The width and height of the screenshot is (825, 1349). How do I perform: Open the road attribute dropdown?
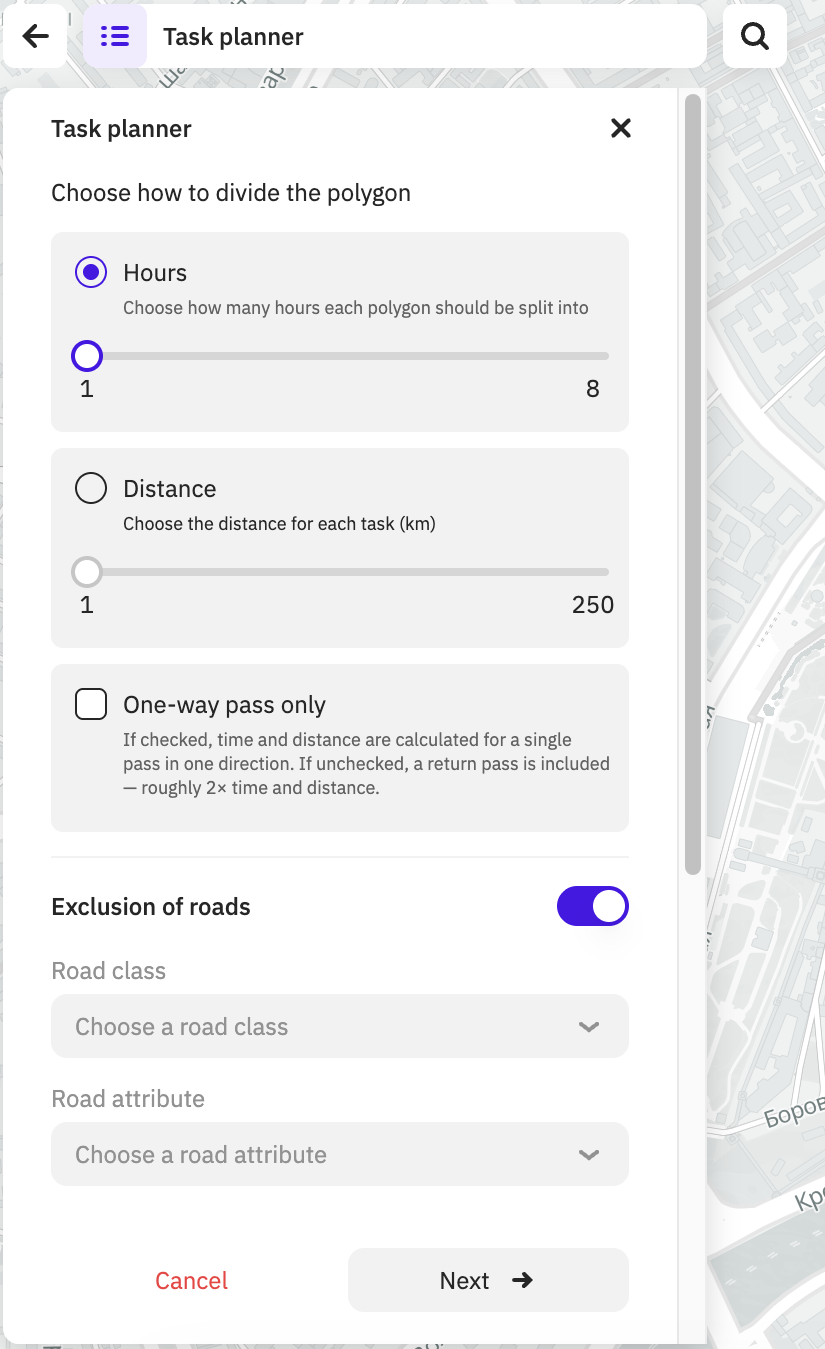(x=340, y=1154)
